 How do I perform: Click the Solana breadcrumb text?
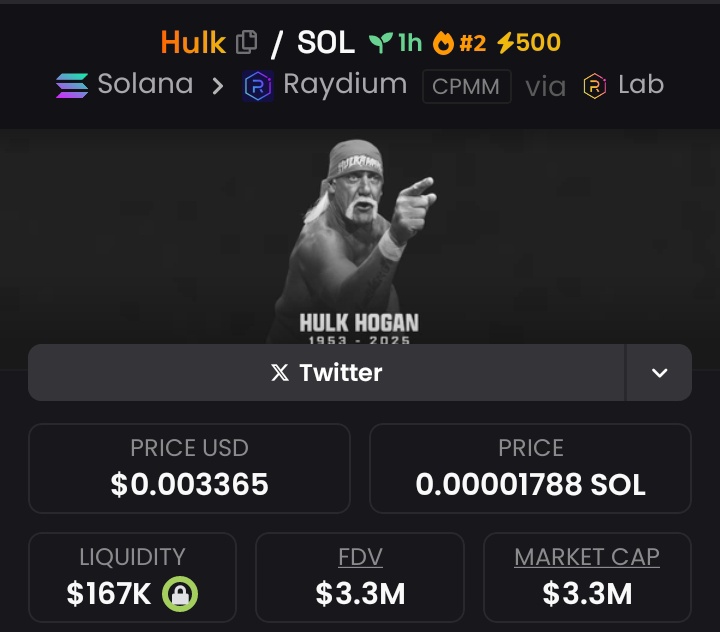[x=146, y=84]
